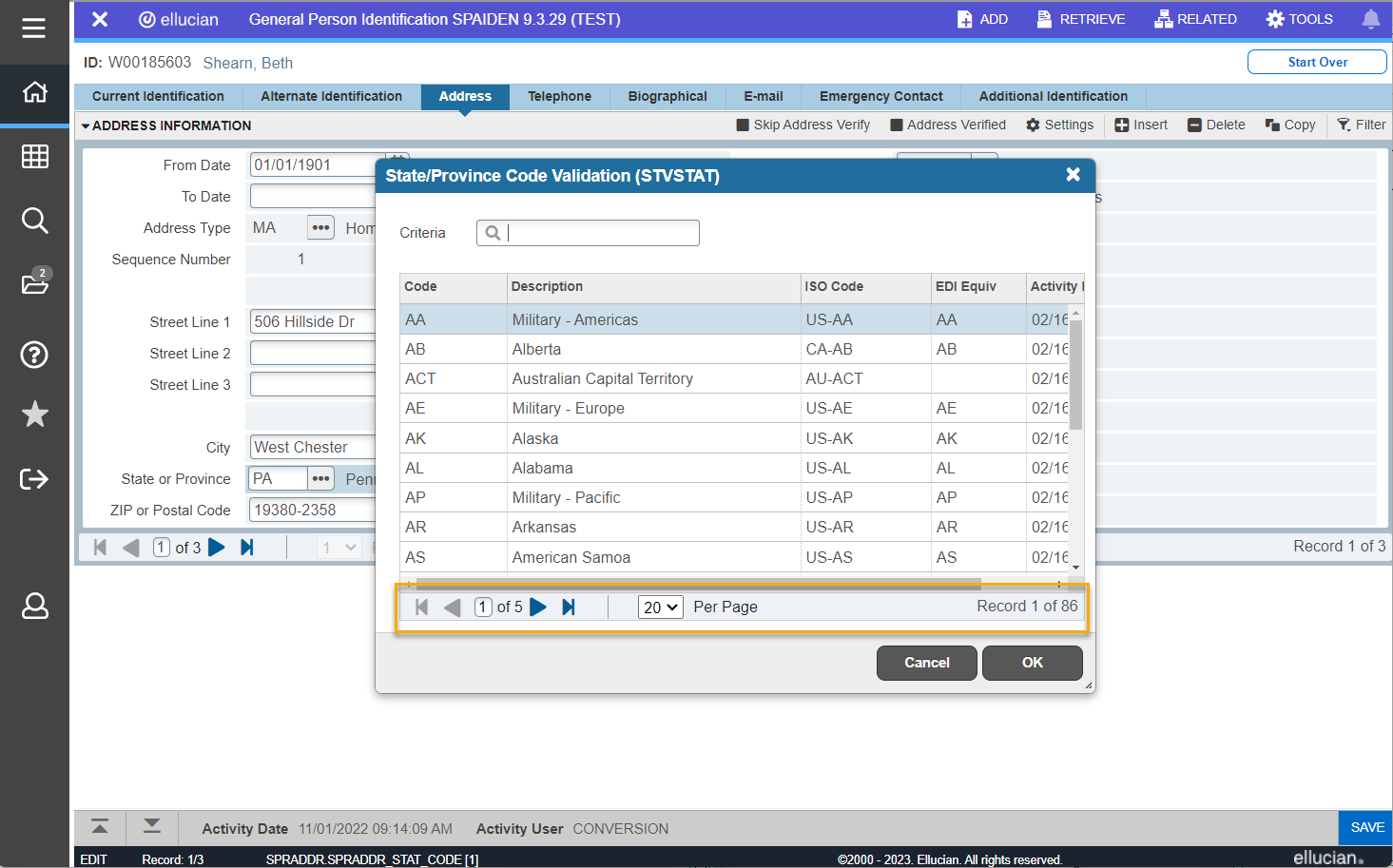The image size is (1393, 868).
Task: Open Favorites star icon
Action: click(35, 415)
